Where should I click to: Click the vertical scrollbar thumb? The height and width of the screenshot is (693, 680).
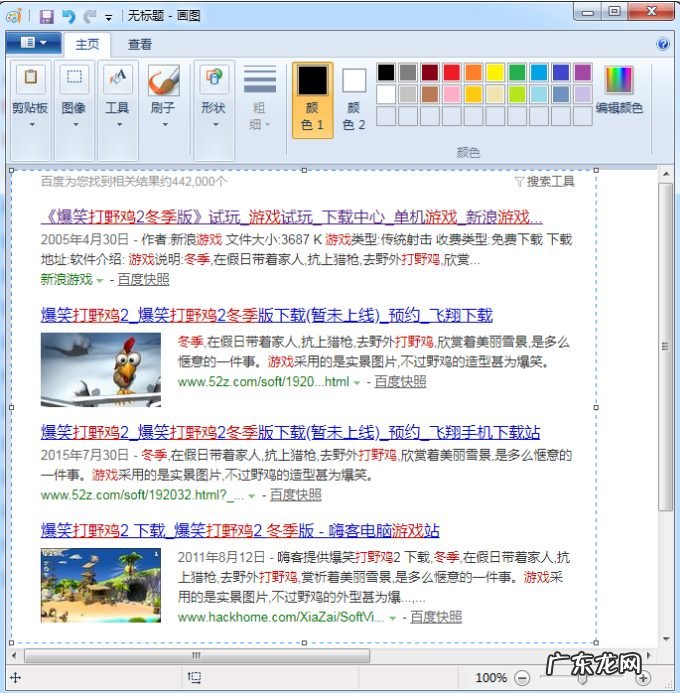[666, 347]
